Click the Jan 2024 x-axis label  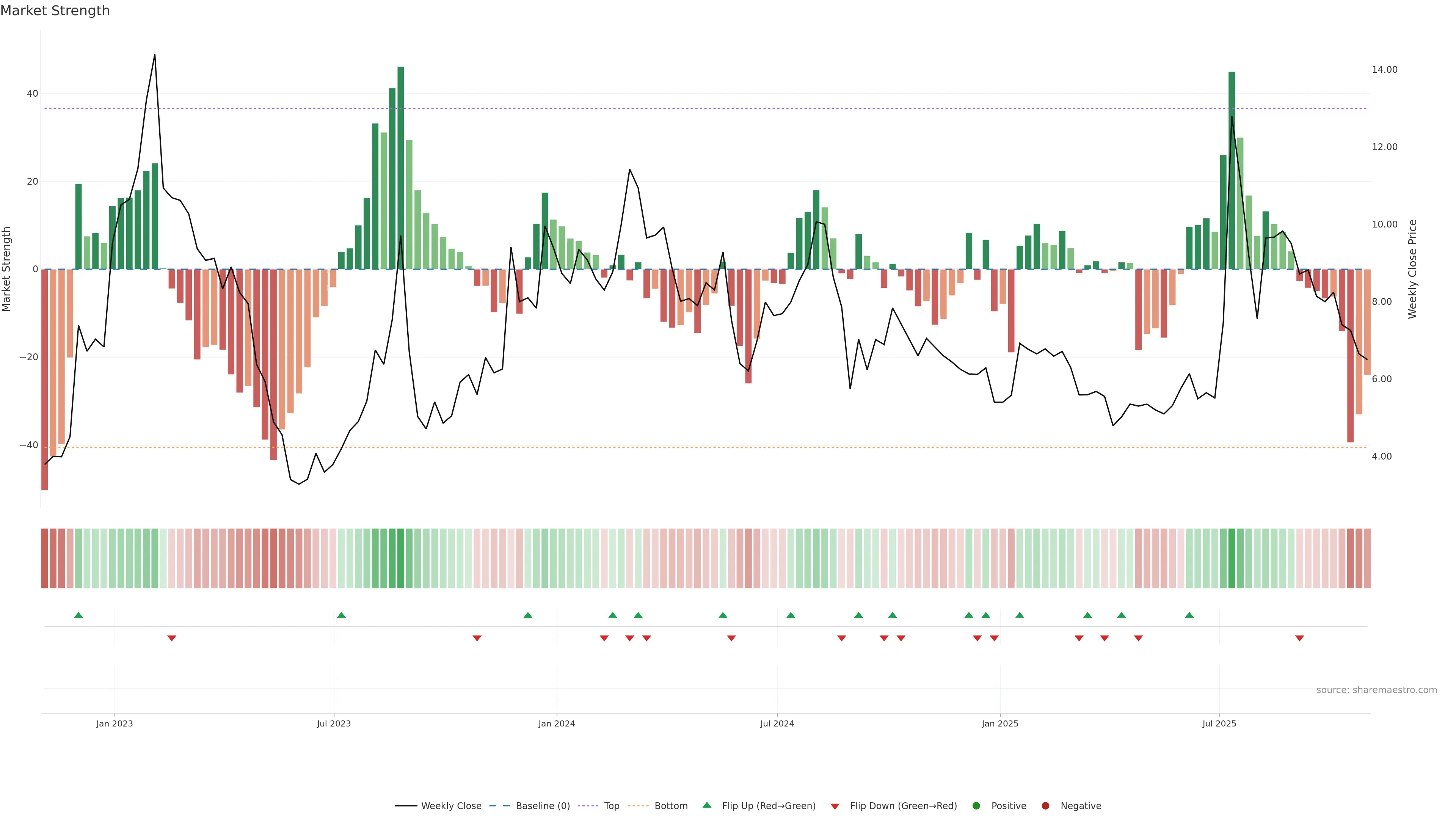point(557,723)
